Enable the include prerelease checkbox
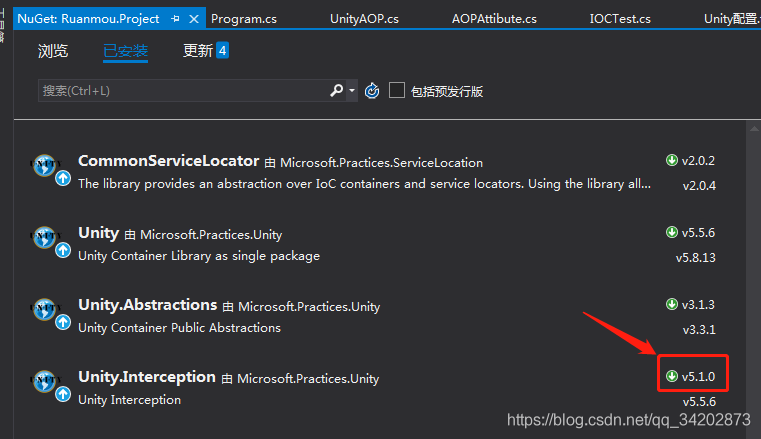This screenshot has width=761, height=439. tap(397, 90)
